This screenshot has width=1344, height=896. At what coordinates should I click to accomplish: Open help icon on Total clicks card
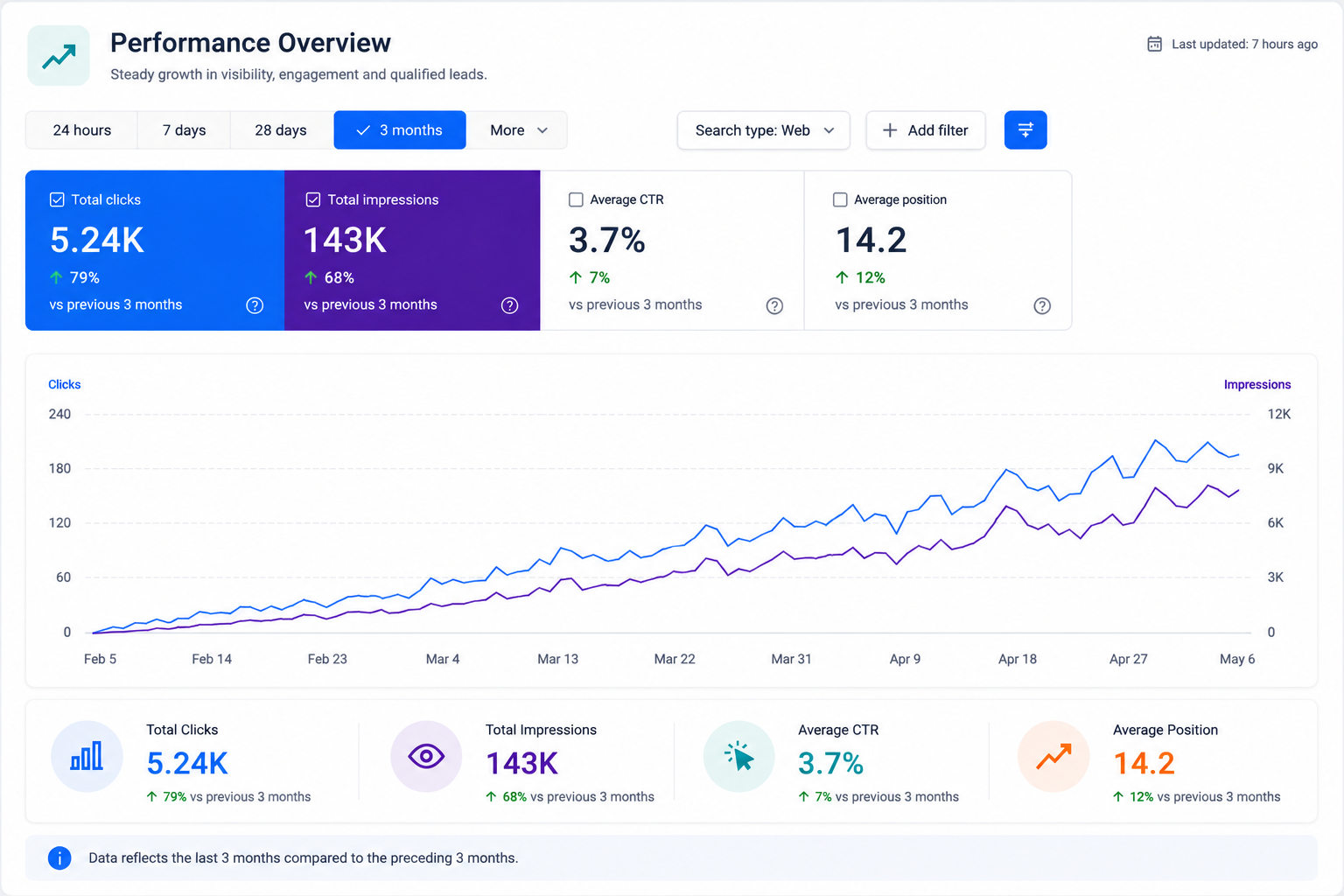tap(255, 305)
